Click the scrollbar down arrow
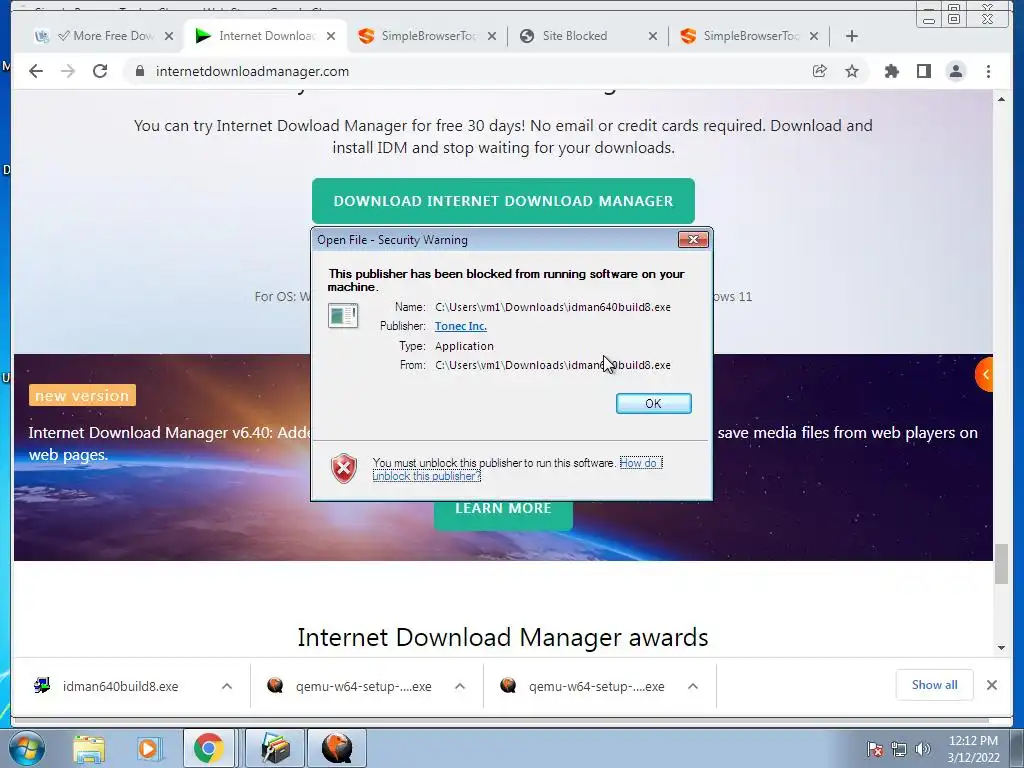Screen dimensions: 1024x768 pos(1001,648)
